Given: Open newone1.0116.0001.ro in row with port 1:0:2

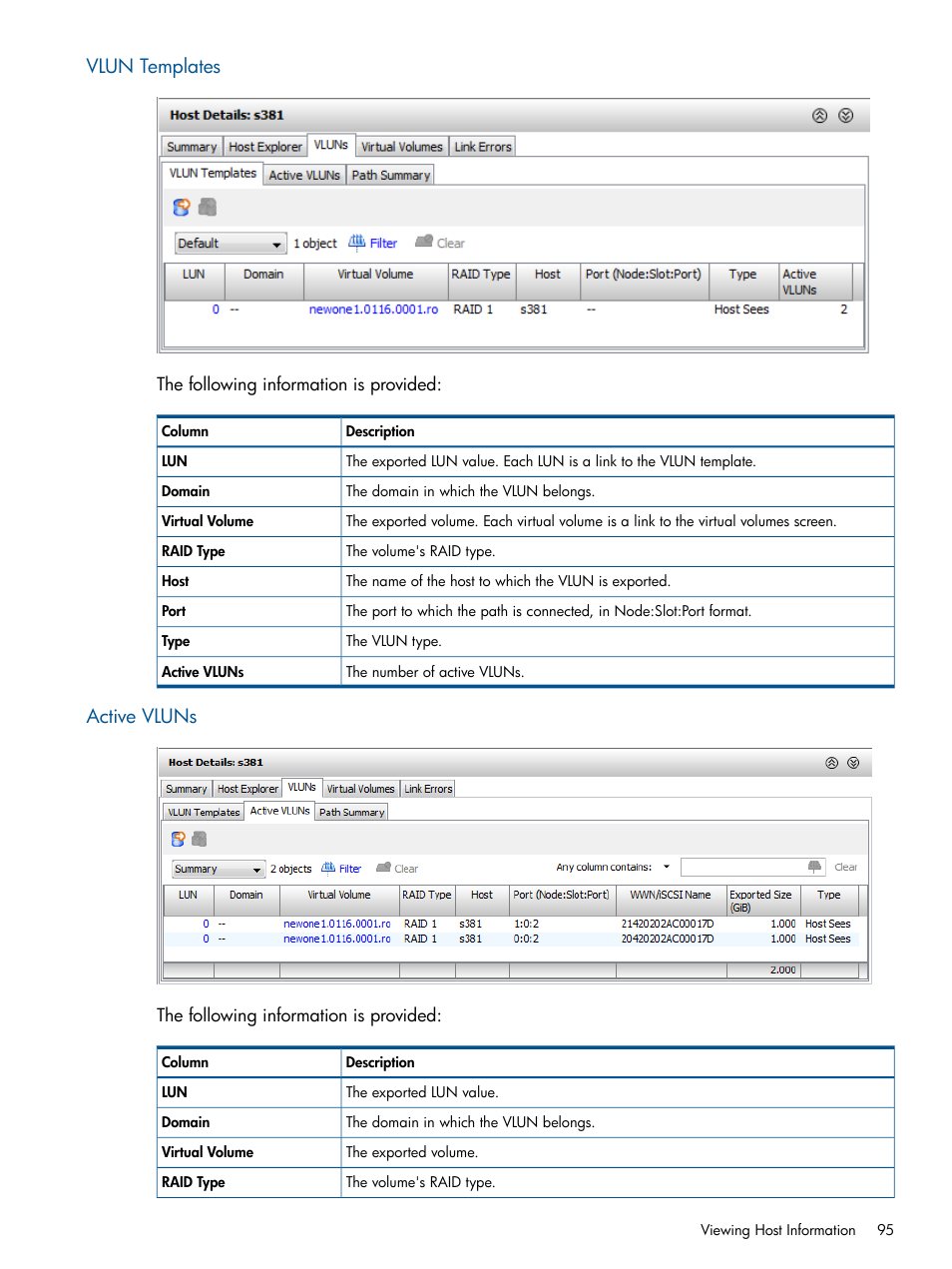Looking at the screenshot, I should 337,925.
